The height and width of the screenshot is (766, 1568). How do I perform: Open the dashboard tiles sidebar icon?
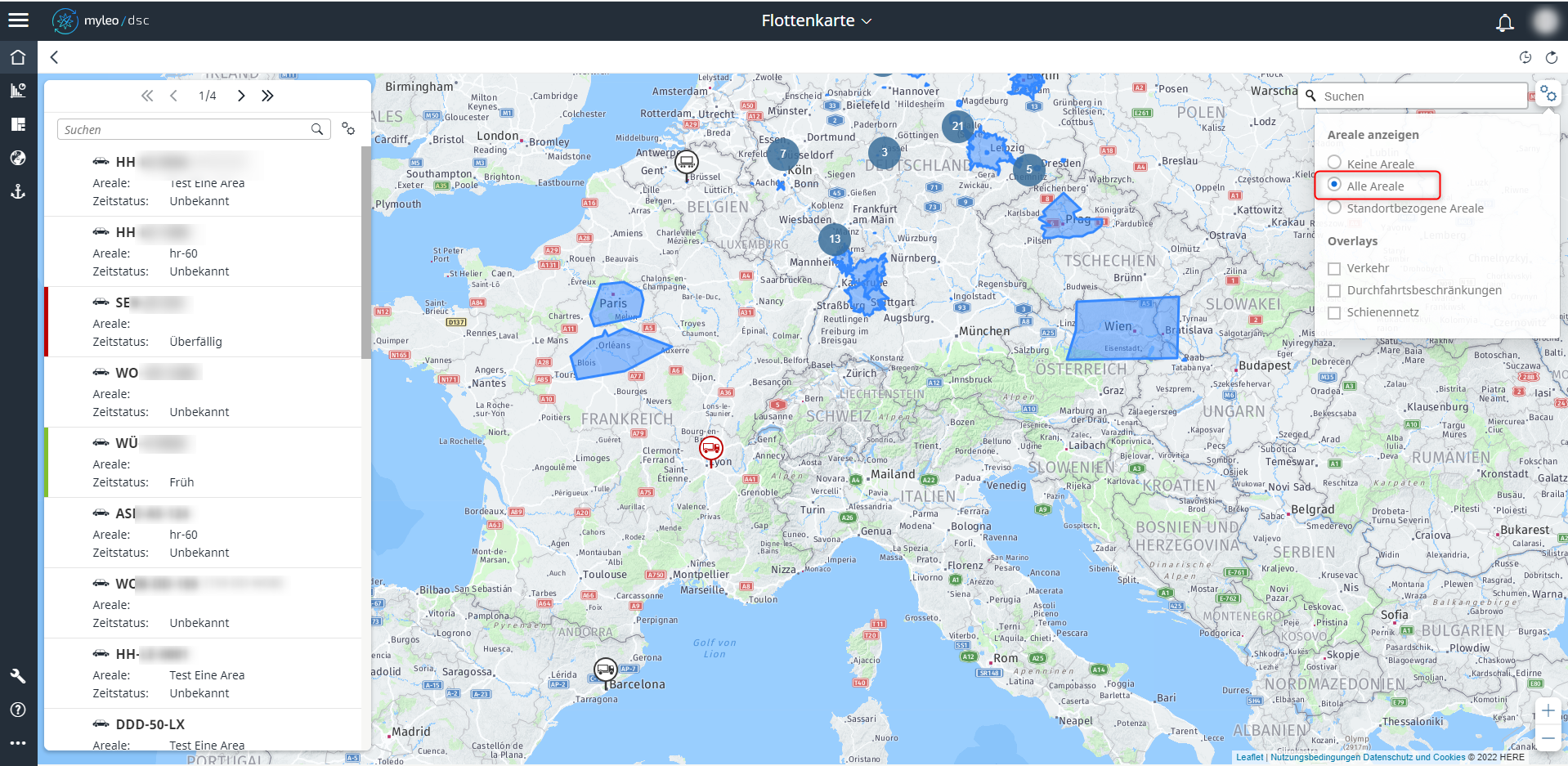tap(18, 124)
